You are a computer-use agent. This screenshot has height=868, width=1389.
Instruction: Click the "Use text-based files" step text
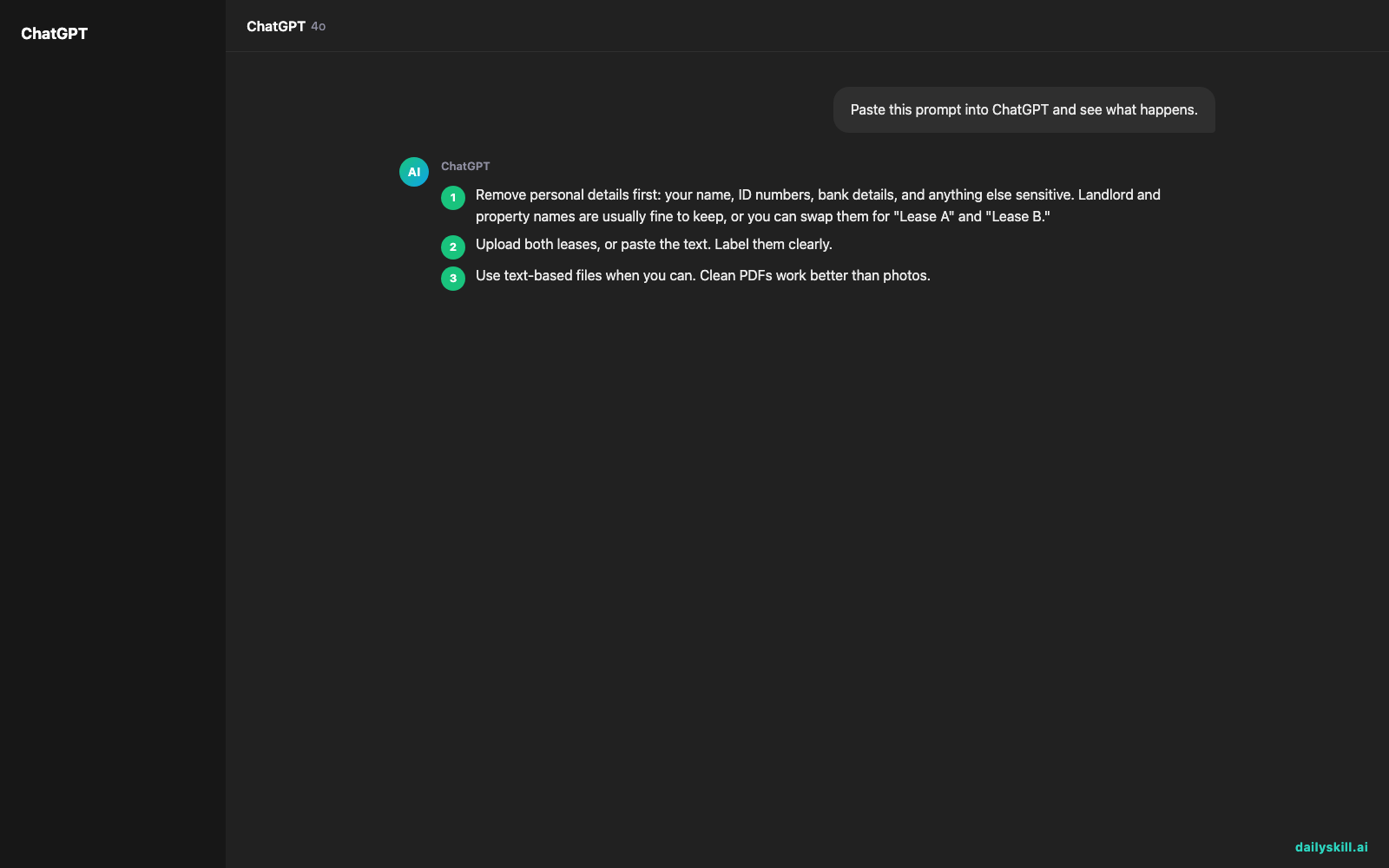tap(703, 276)
